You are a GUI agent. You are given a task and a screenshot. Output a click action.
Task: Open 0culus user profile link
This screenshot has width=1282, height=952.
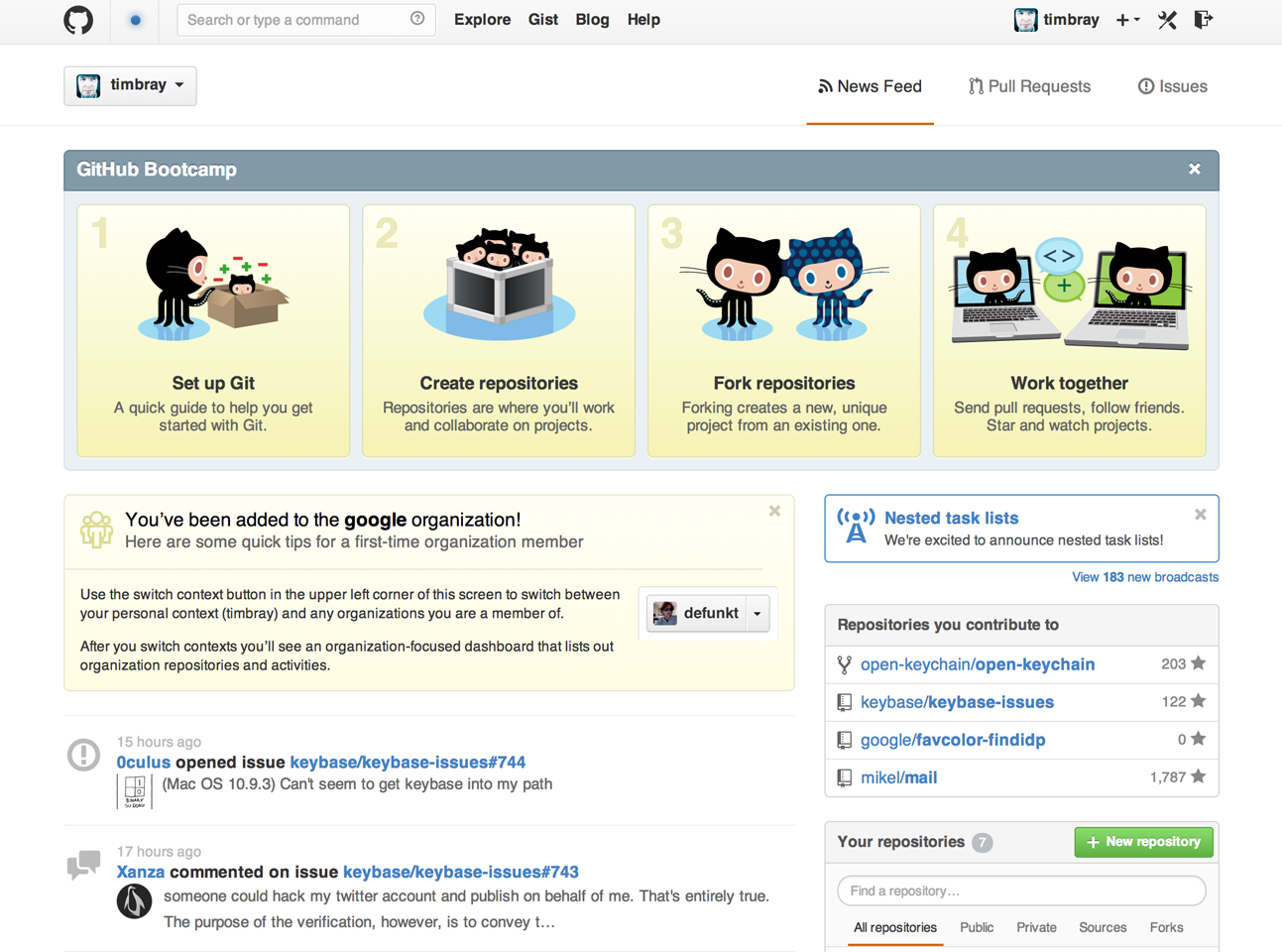pyautogui.click(x=144, y=763)
